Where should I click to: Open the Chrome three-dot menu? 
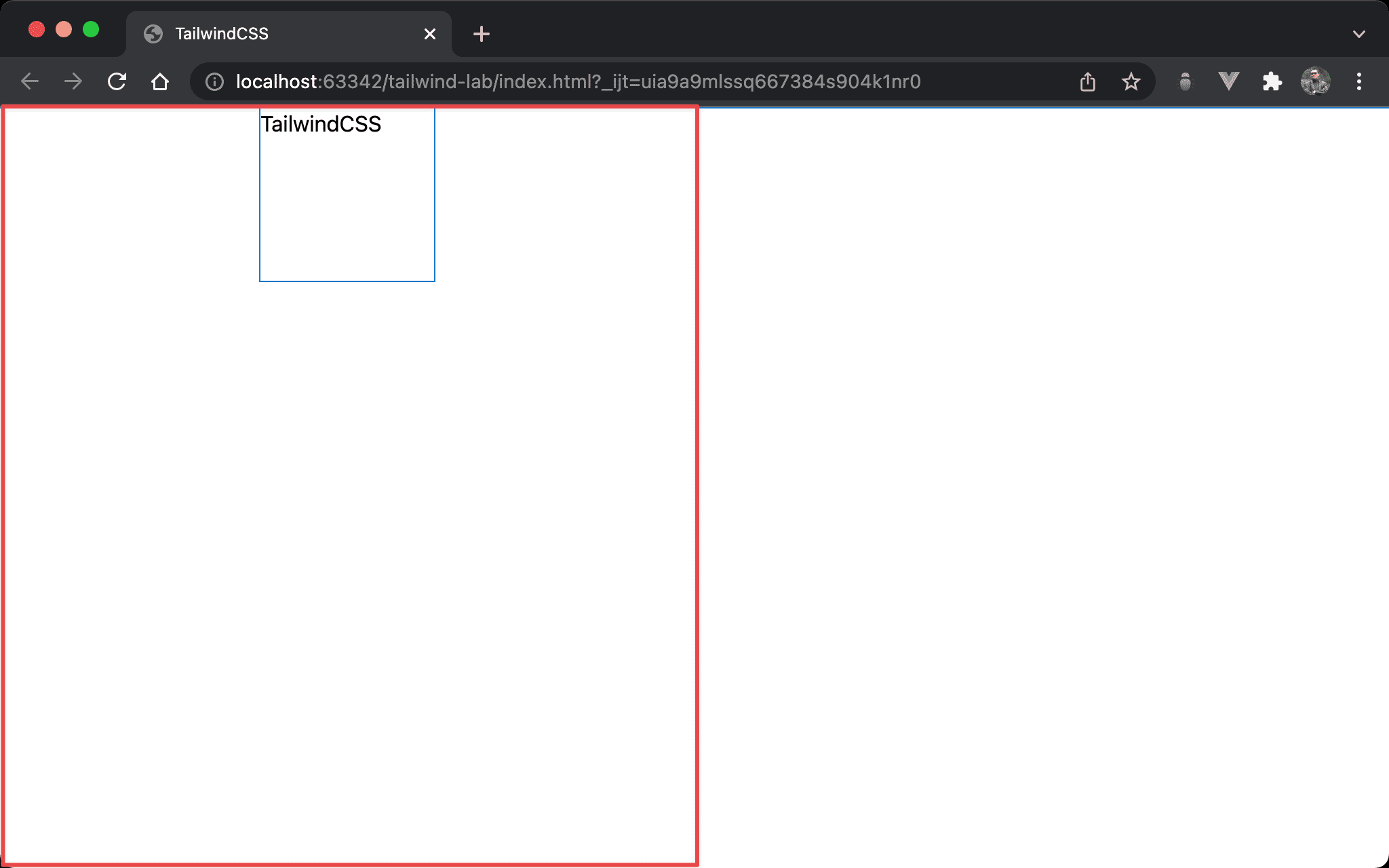click(1359, 82)
